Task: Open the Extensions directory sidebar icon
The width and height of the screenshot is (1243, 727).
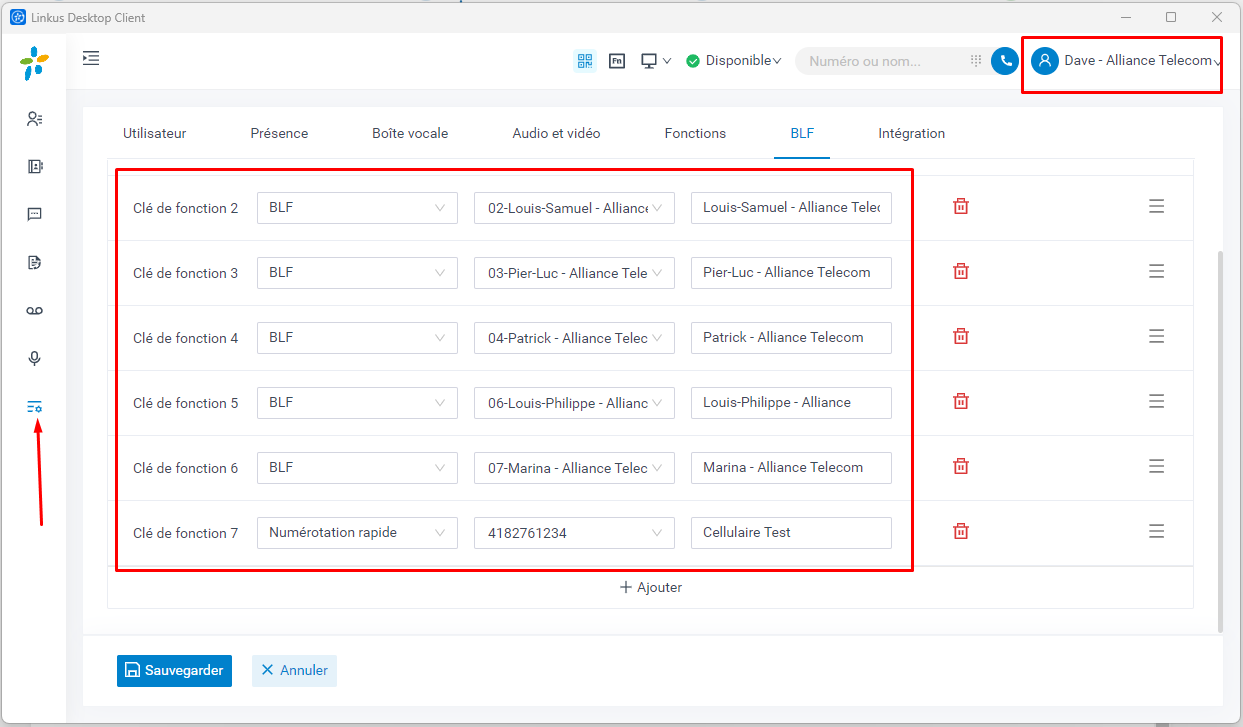Action: (x=34, y=166)
